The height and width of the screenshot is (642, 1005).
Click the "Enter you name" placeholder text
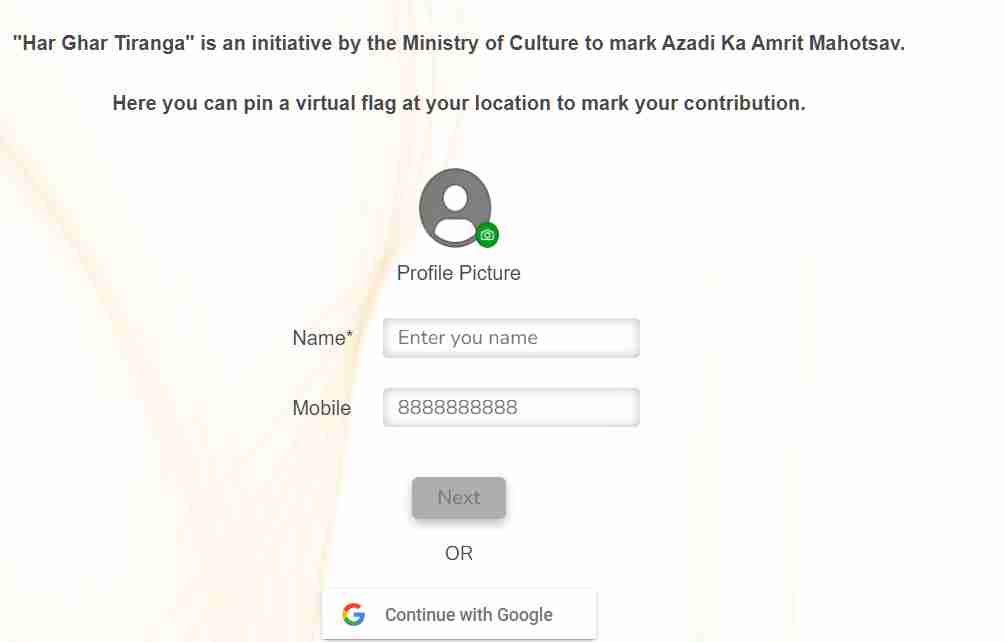point(468,338)
